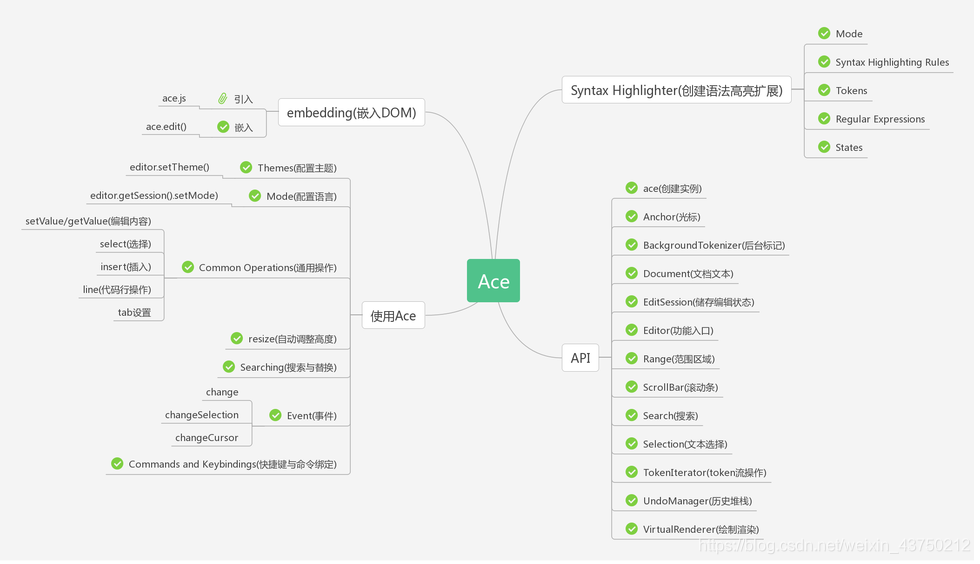This screenshot has height=564, width=980.
Task: Click the blog.csdn.net watermark text
Action: tap(834, 546)
